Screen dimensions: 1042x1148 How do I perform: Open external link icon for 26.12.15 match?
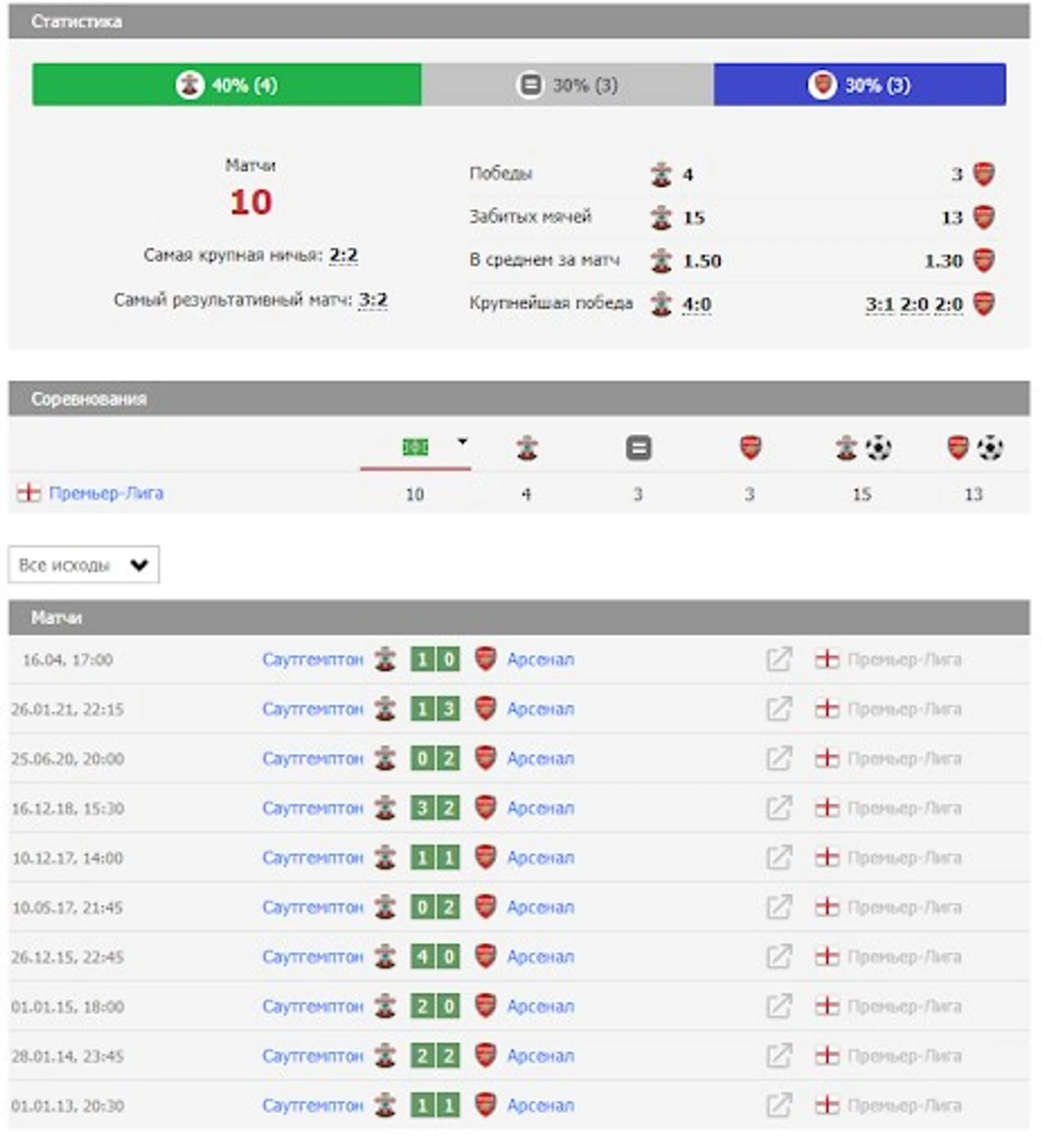click(779, 957)
